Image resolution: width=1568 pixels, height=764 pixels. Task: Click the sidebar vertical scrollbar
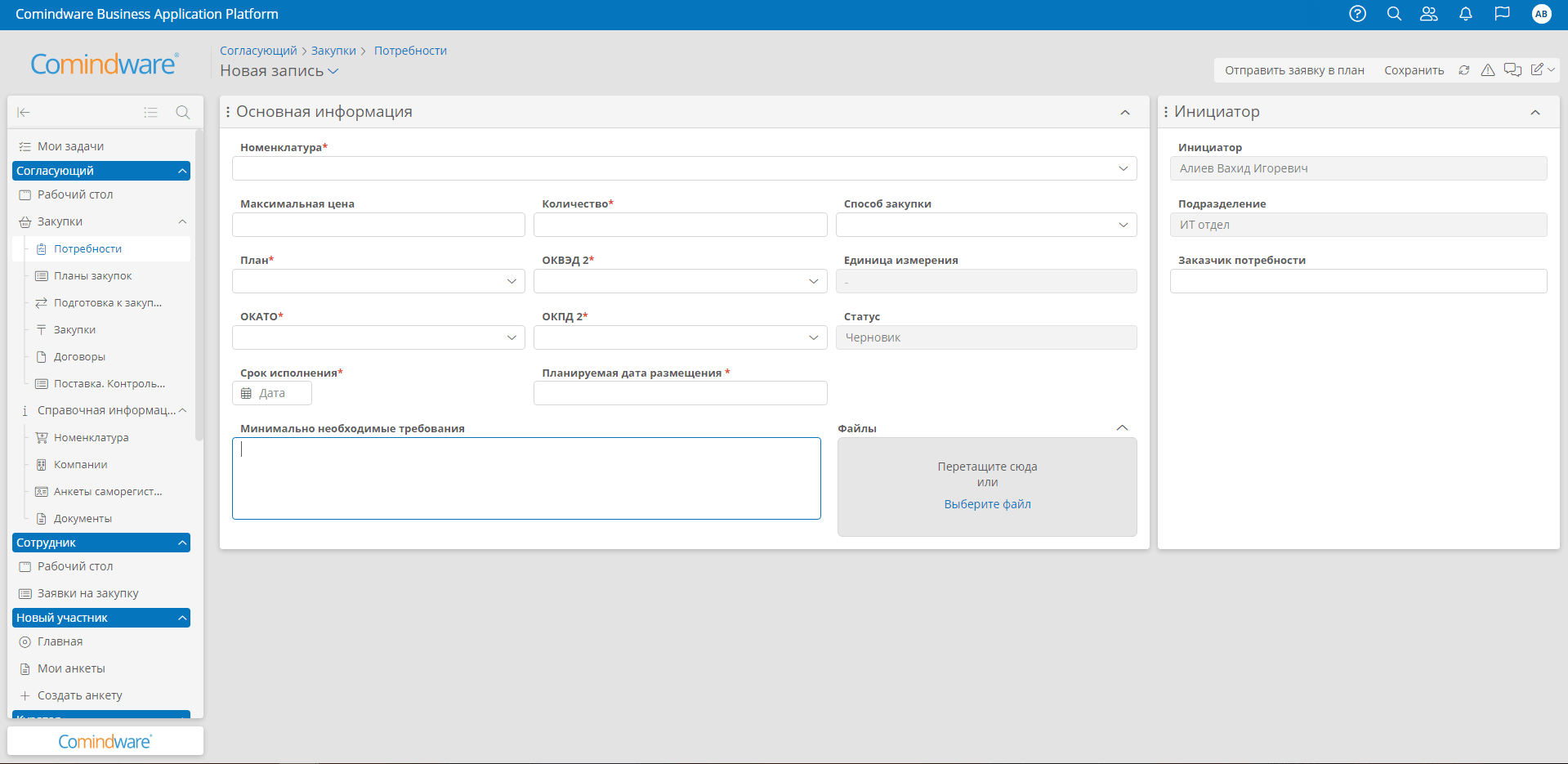point(199,286)
